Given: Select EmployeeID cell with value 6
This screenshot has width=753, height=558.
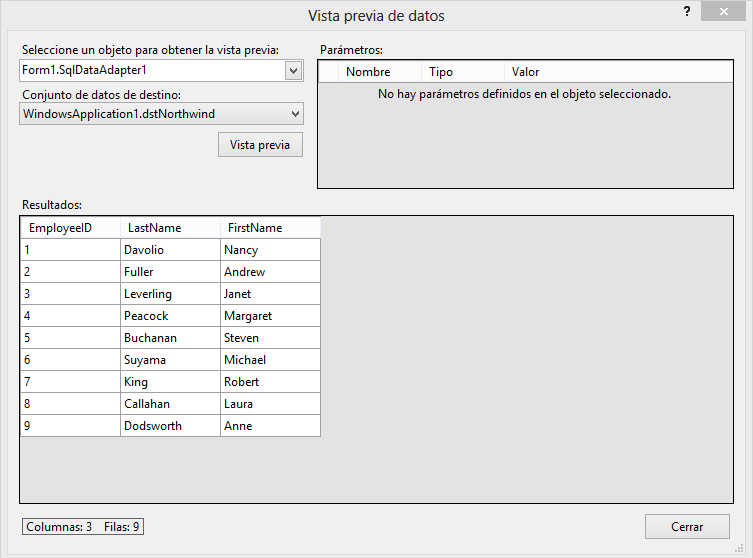Looking at the screenshot, I should tap(71, 360).
